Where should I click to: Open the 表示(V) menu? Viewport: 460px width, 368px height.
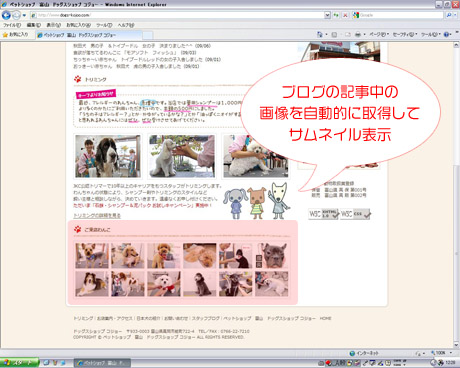click(x=53, y=25)
